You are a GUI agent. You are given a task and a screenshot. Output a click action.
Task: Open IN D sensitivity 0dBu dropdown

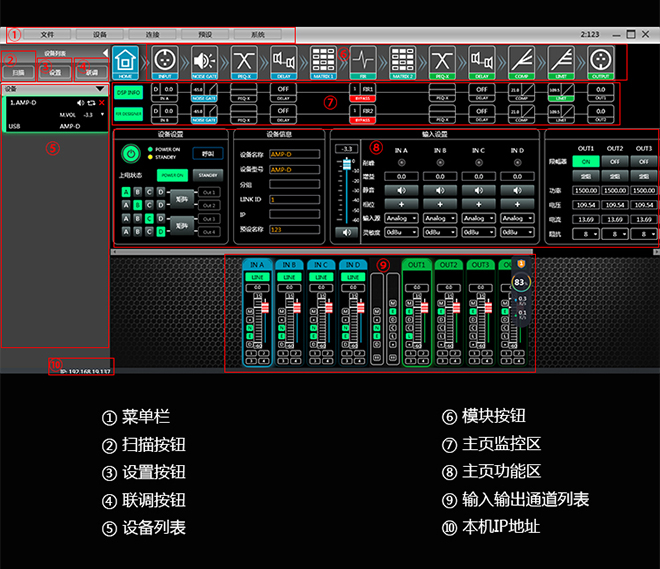(x=515, y=232)
